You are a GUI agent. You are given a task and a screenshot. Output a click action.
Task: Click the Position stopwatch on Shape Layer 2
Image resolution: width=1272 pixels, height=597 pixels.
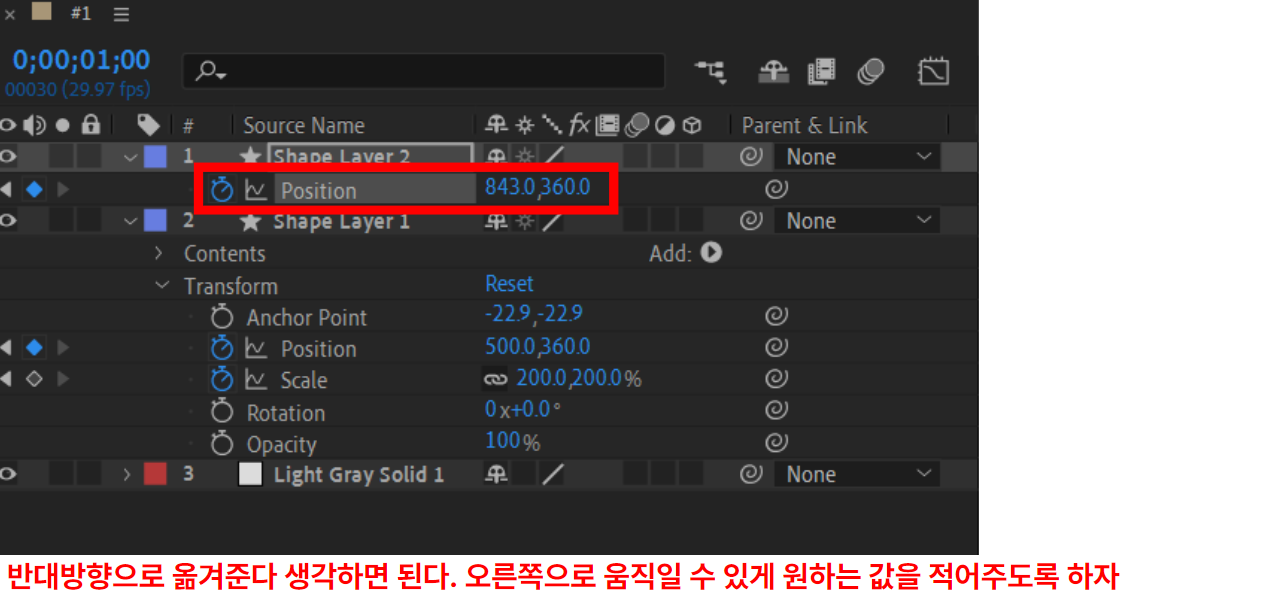(222, 189)
